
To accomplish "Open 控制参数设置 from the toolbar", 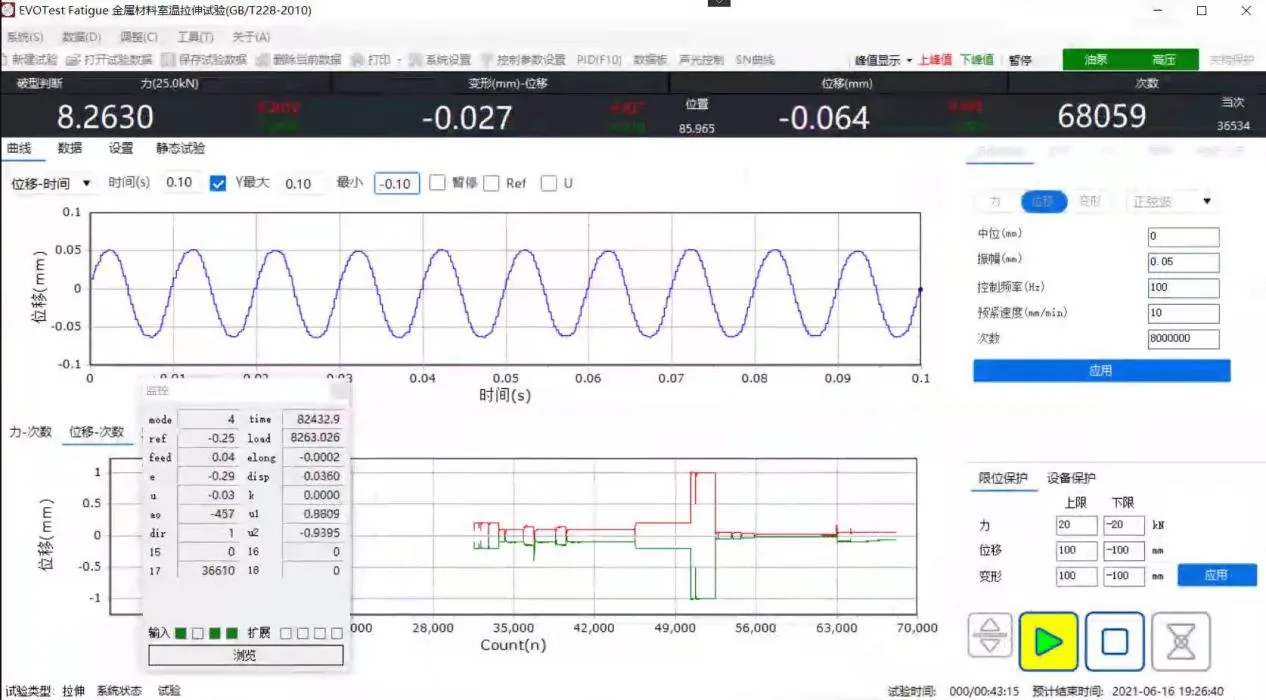I will point(523,60).
